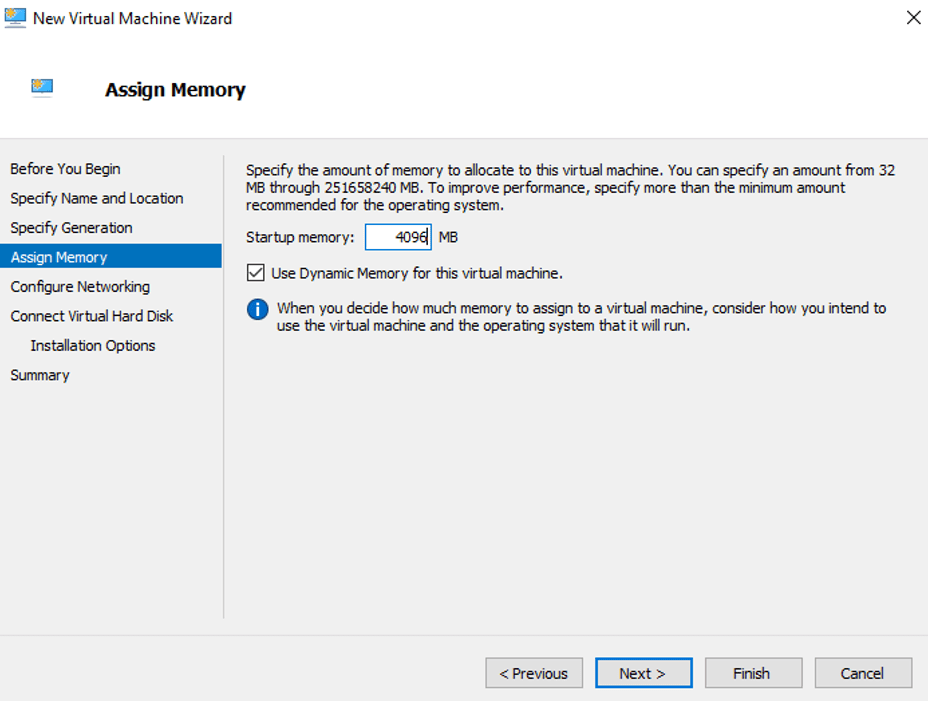
Task: Go to the Summary step
Action: [40, 375]
